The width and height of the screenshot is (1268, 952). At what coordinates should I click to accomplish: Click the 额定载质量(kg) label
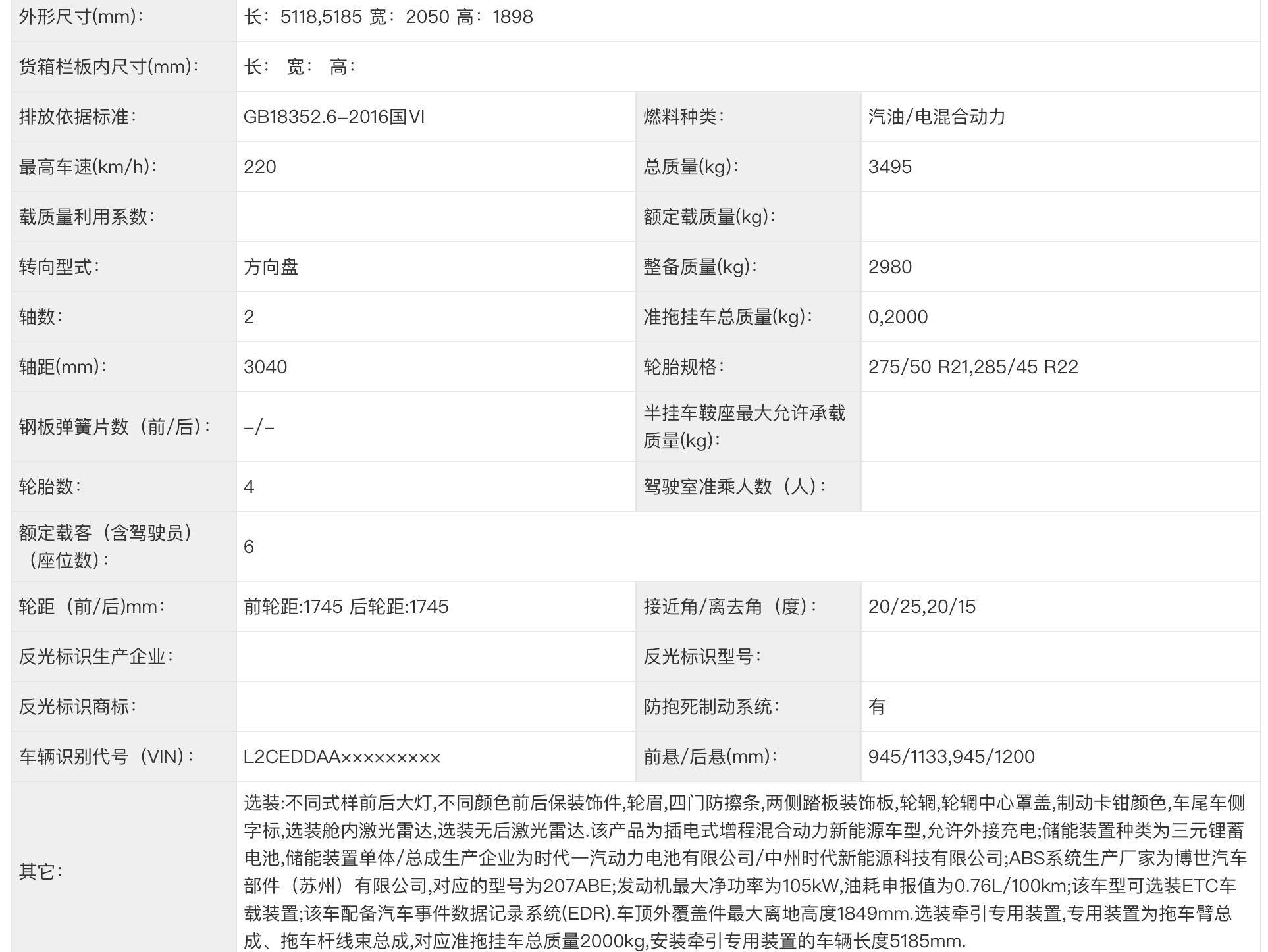click(x=709, y=217)
